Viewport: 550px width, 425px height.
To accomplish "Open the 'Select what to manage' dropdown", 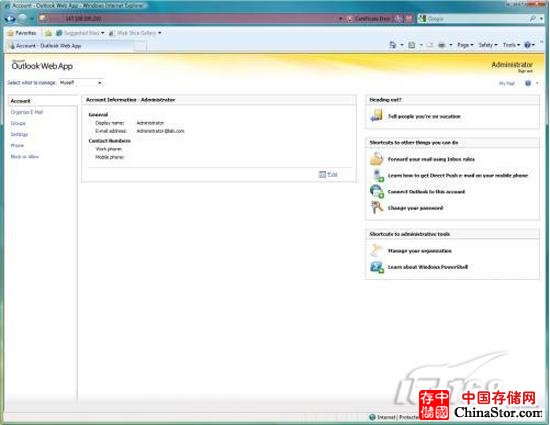I will click(x=81, y=83).
